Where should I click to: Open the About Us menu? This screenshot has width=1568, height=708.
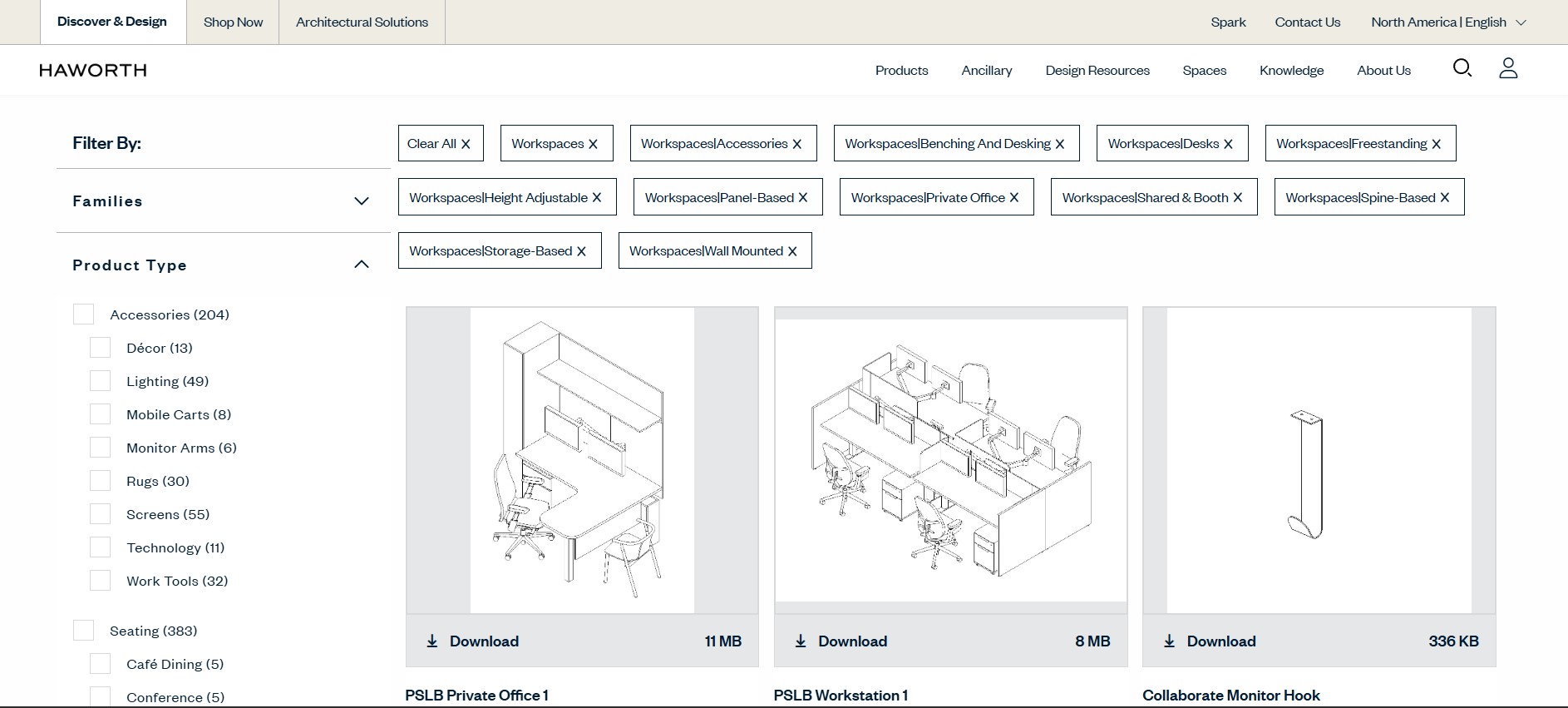pyautogui.click(x=1383, y=71)
